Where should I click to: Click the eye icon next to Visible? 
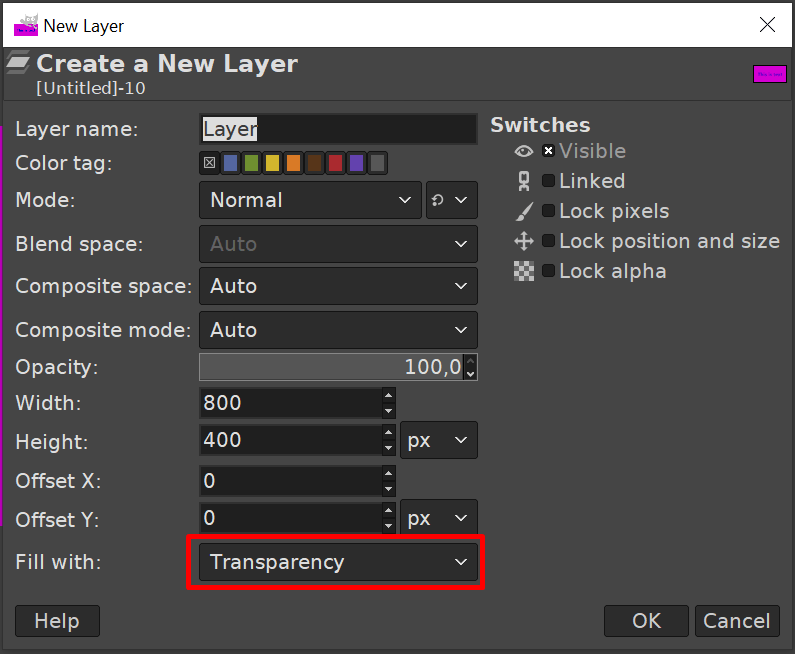[x=524, y=151]
